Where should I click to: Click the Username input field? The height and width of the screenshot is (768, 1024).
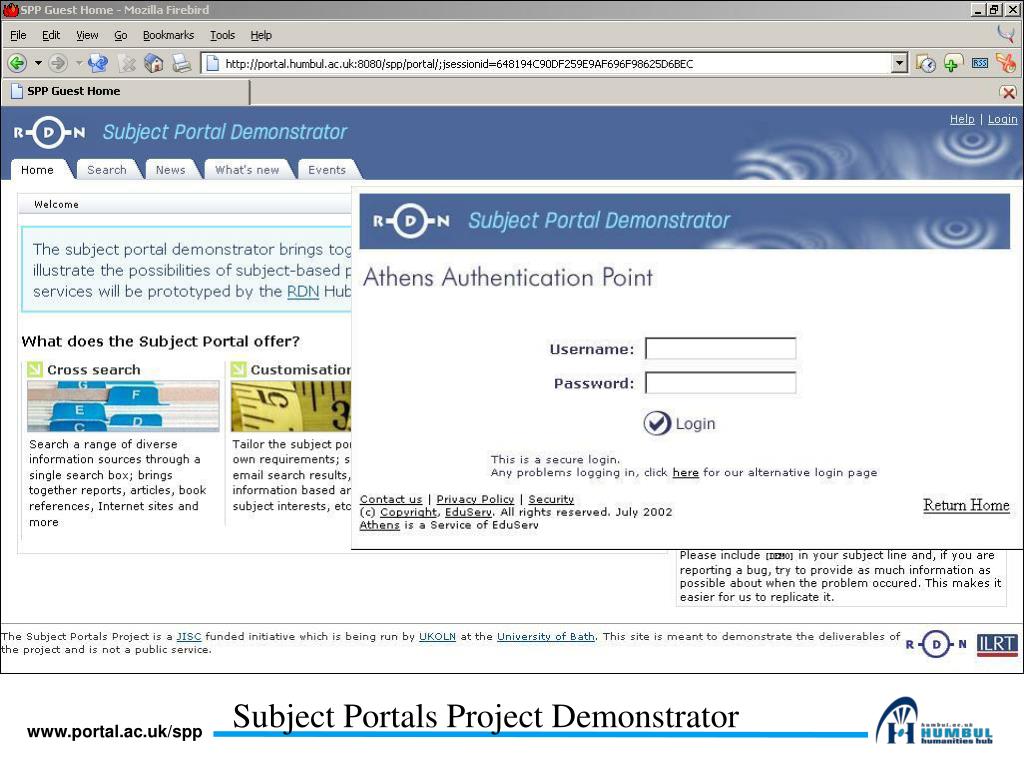720,349
